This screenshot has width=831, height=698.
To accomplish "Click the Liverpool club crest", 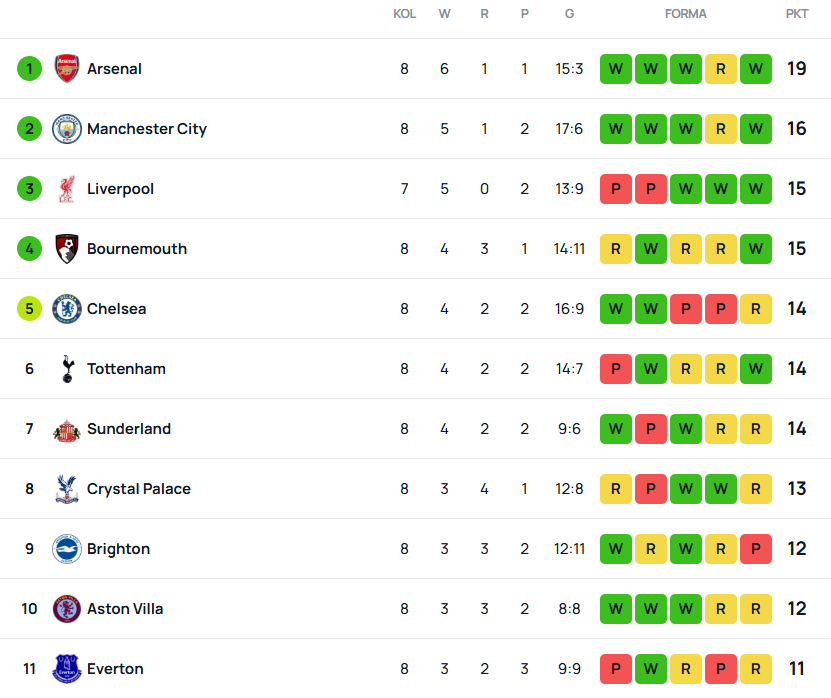I will click(66, 189).
